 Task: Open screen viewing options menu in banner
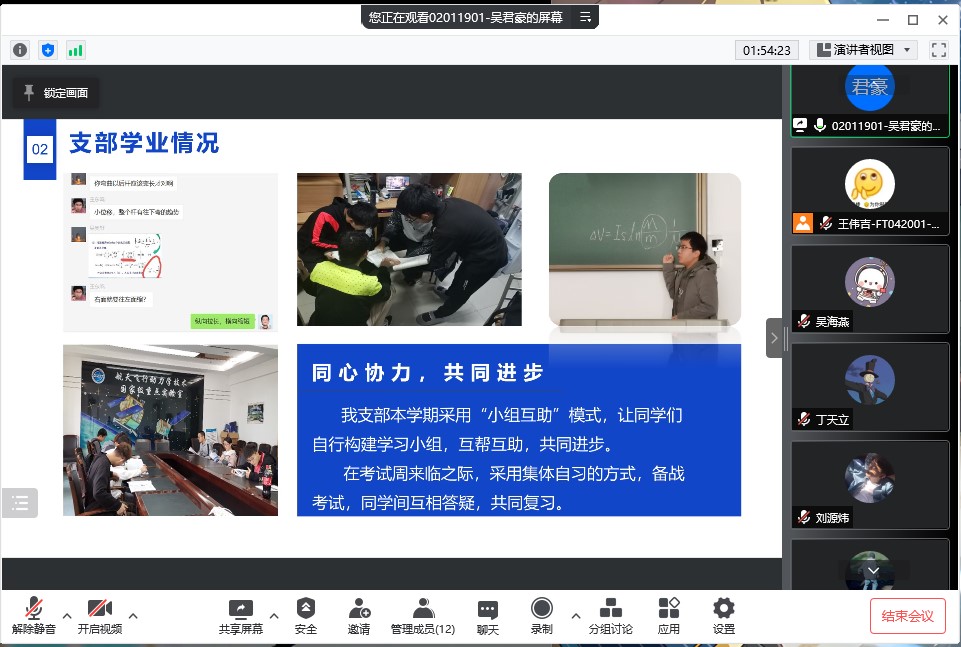click(x=586, y=17)
